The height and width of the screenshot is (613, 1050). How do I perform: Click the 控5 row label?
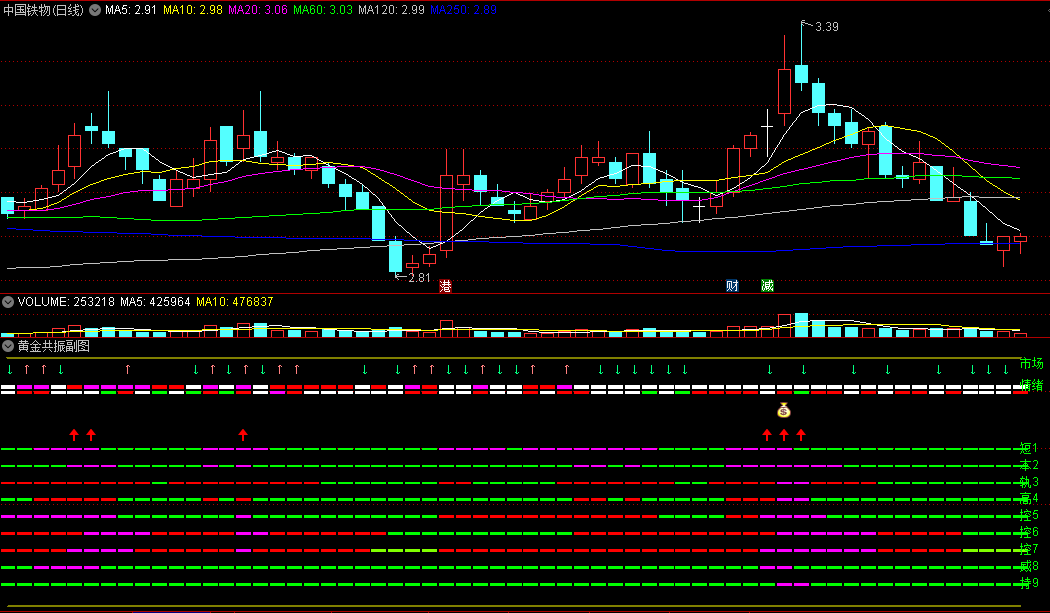(1029, 515)
